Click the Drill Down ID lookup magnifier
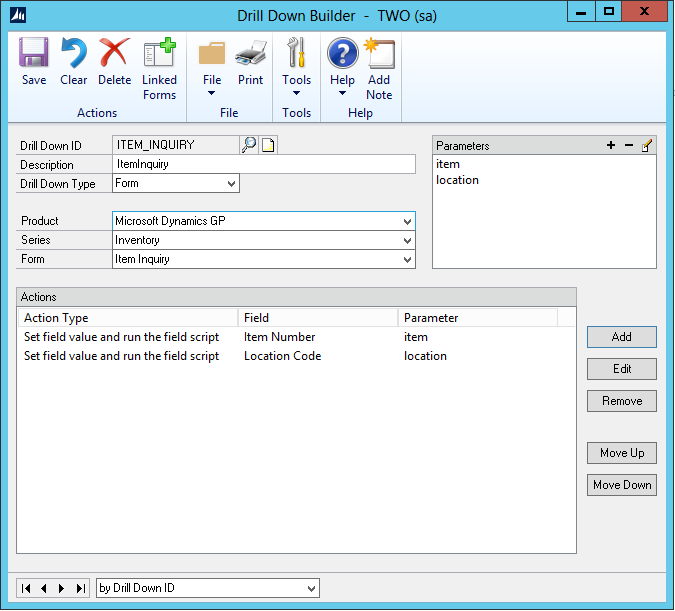Viewport: 675px width, 611px height. (x=249, y=145)
